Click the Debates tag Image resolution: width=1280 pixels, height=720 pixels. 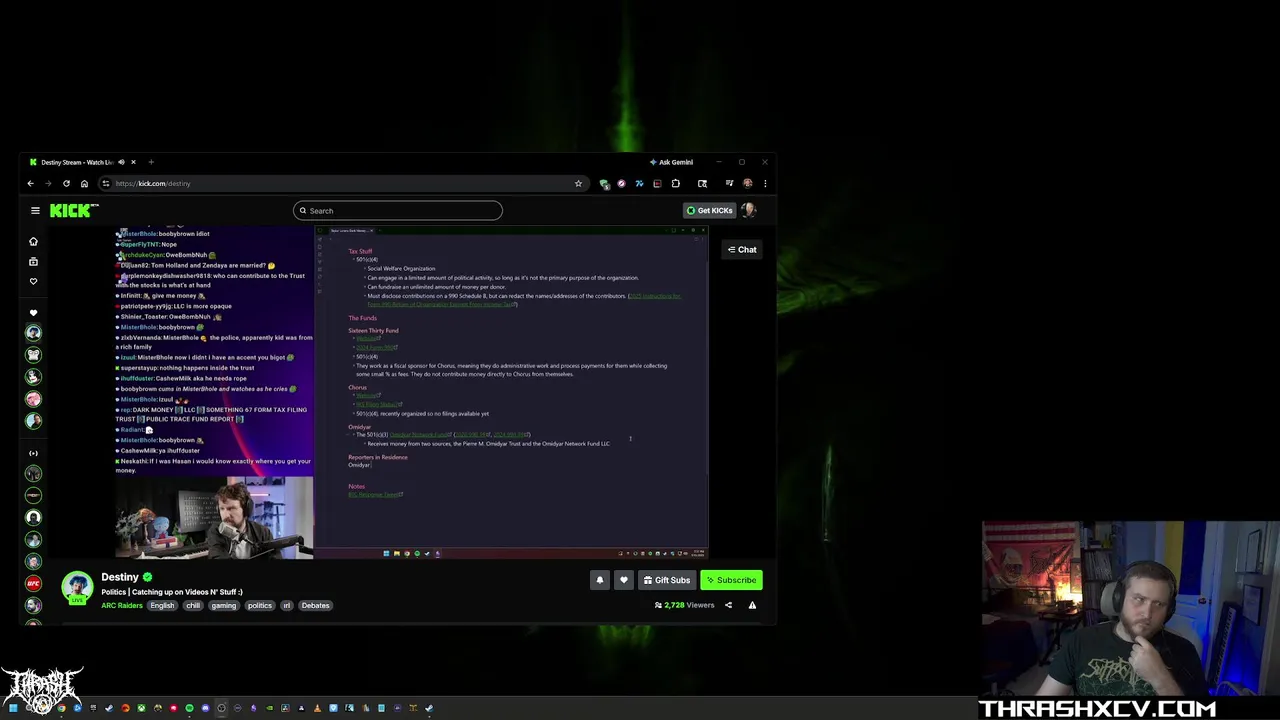315,605
